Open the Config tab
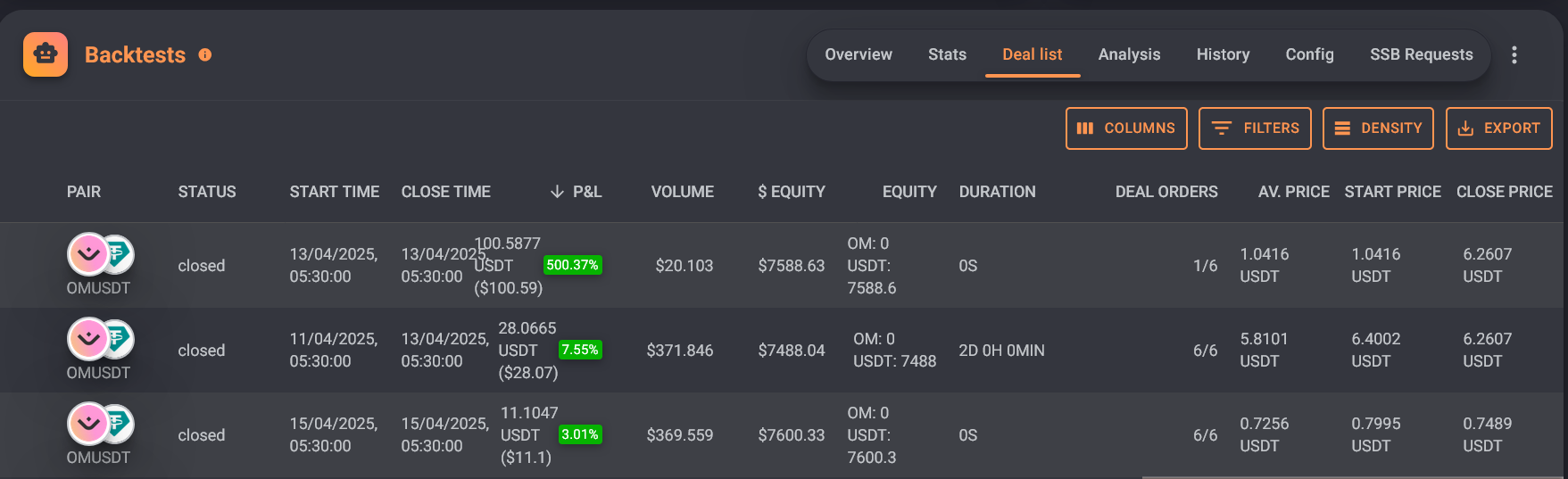The width and height of the screenshot is (1568, 479). coord(1309,54)
